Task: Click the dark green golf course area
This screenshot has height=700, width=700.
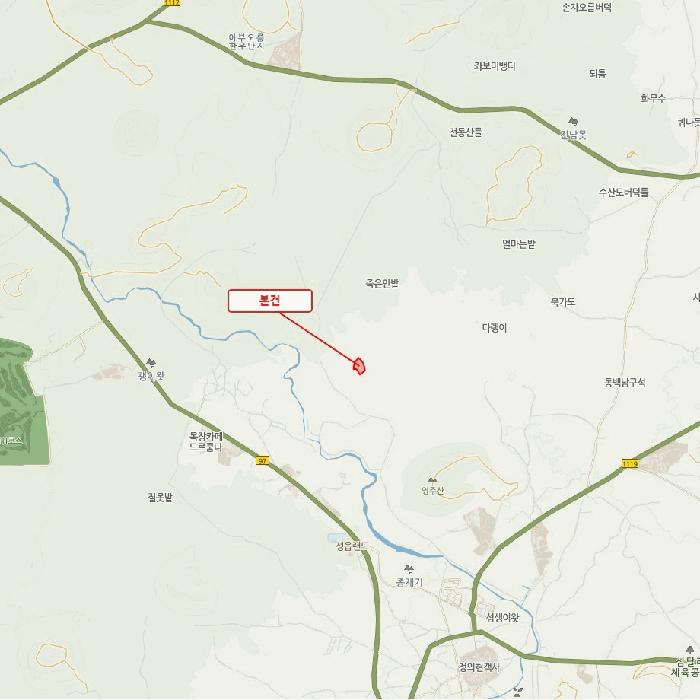Action: pyautogui.click(x=21, y=402)
